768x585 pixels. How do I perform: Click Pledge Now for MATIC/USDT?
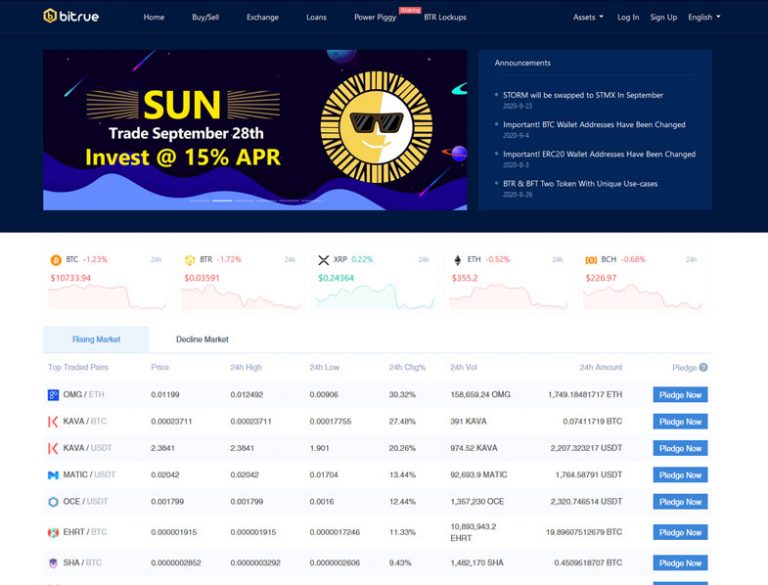(680, 475)
